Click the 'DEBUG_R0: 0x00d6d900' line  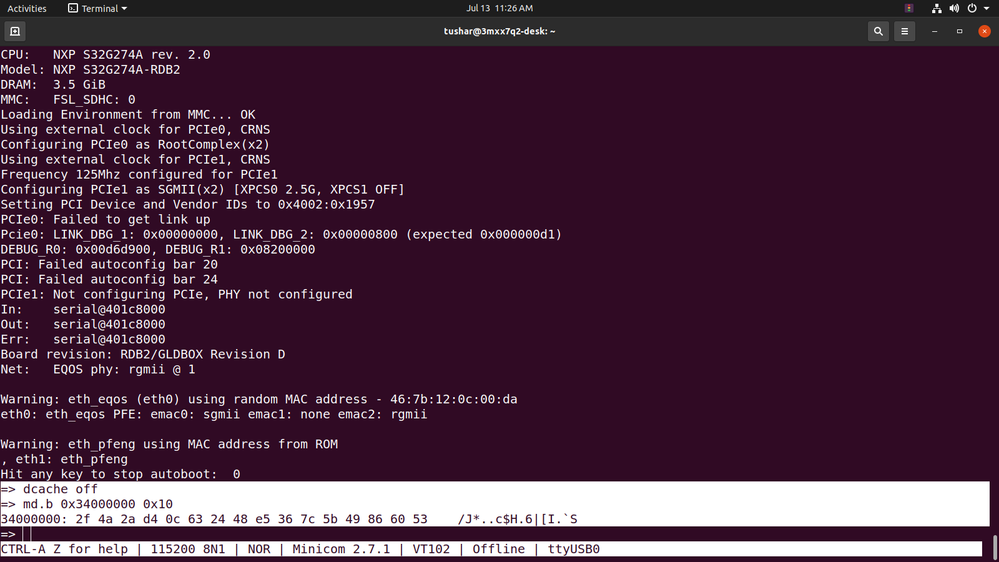coord(157,249)
